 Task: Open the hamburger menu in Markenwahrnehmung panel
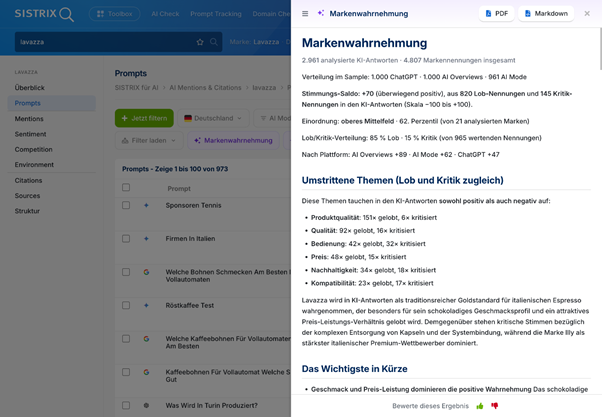pyautogui.click(x=305, y=13)
